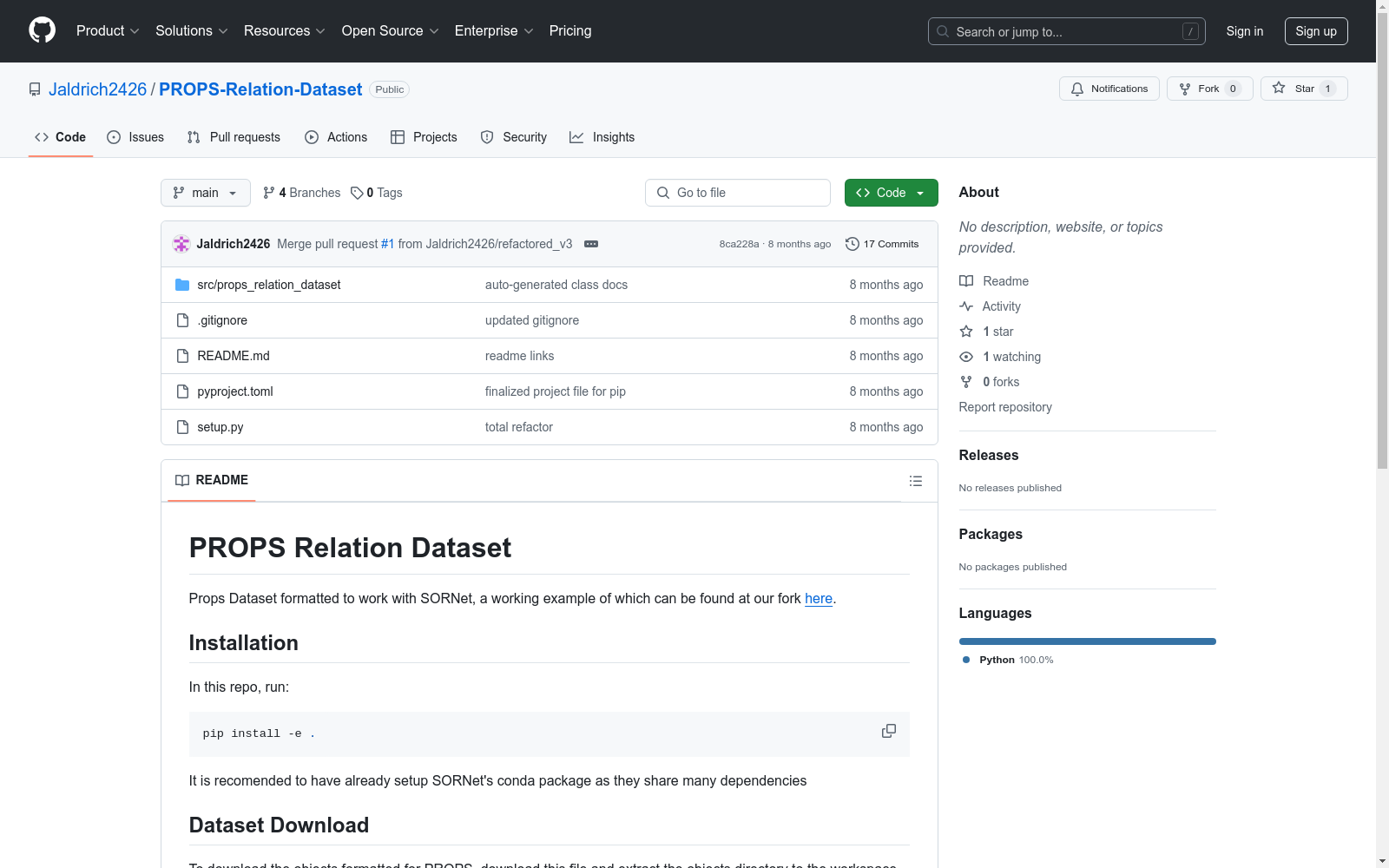Click the 'total refactor' commit message
Viewport: 1389px width, 868px height.
click(519, 427)
